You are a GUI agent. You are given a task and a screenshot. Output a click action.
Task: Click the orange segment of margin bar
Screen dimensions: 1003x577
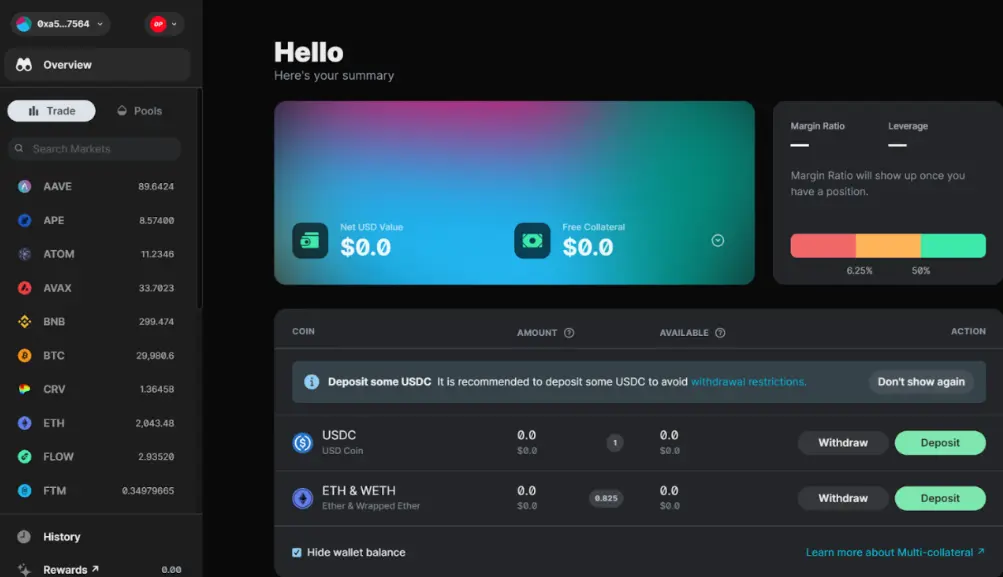888,246
